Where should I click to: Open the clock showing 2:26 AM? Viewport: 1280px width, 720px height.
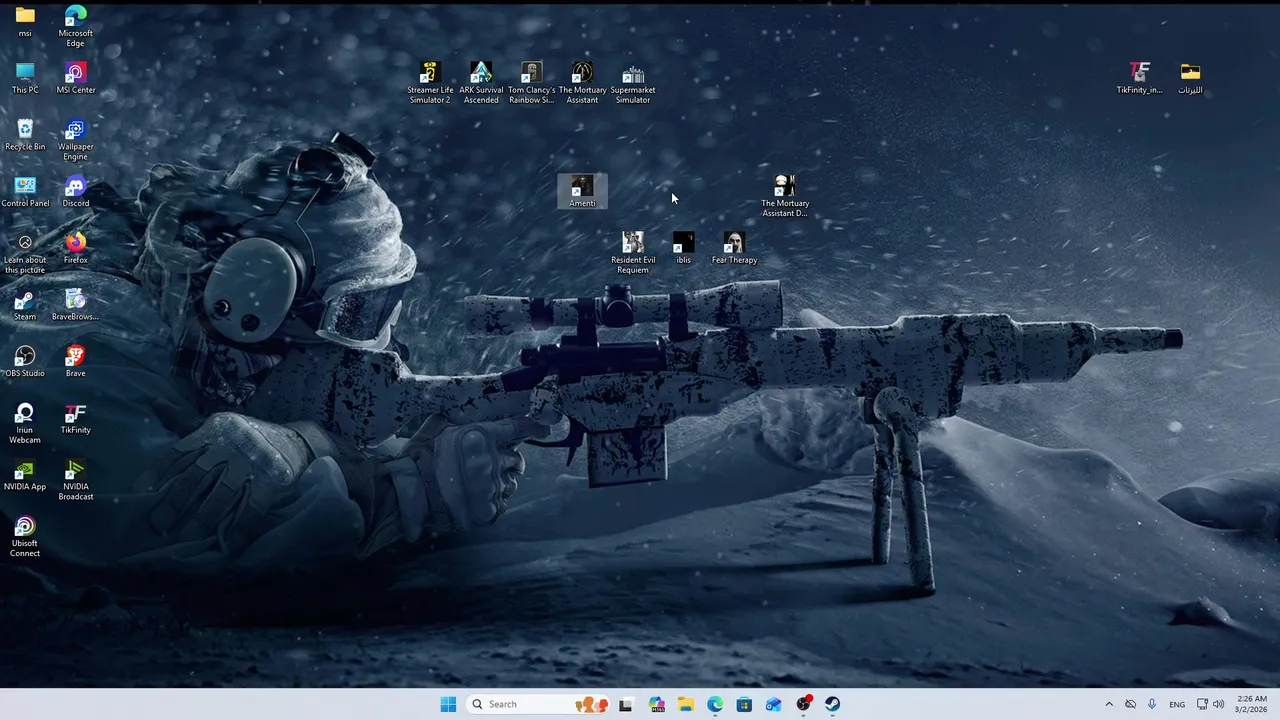(1252, 704)
